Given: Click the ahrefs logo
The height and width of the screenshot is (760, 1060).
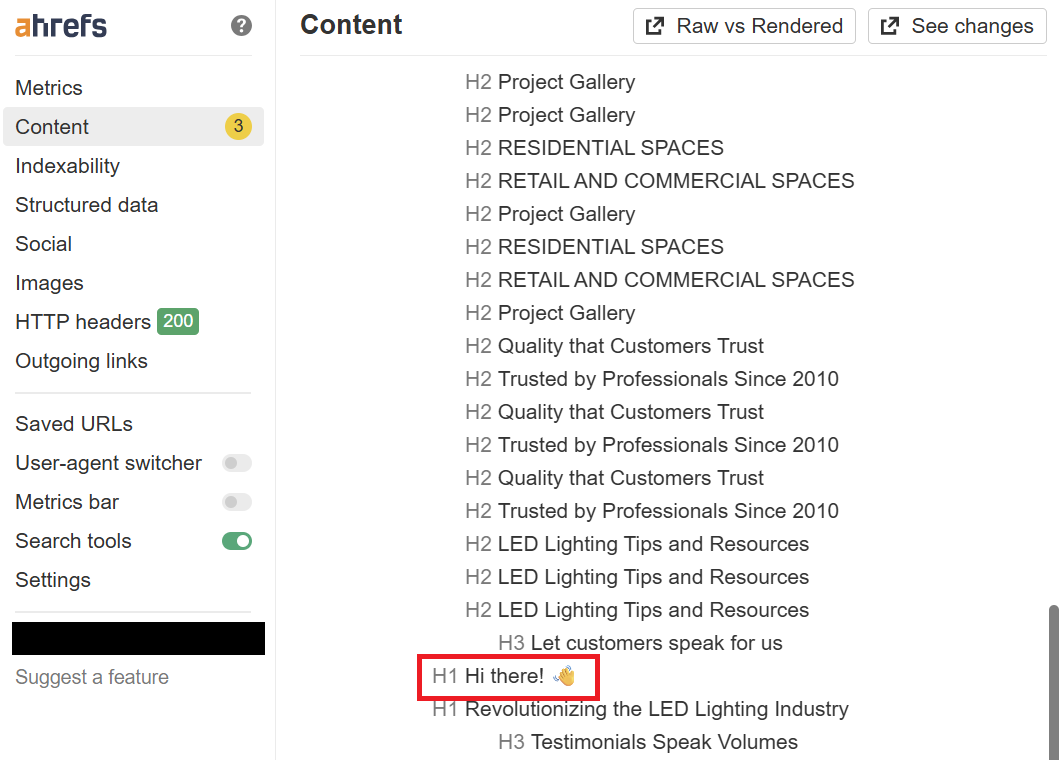Looking at the screenshot, I should point(61,26).
